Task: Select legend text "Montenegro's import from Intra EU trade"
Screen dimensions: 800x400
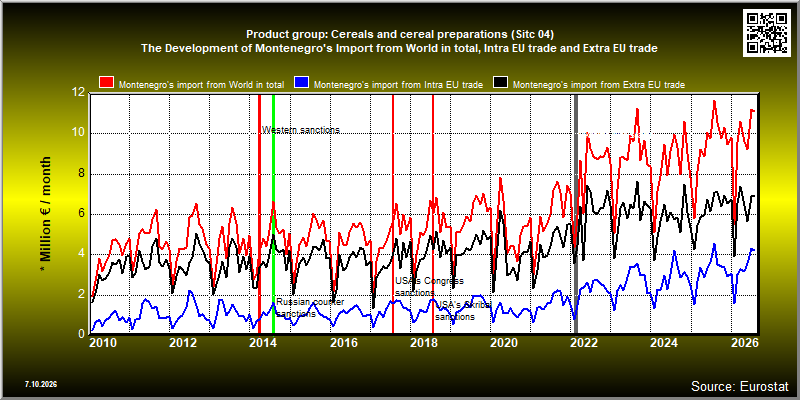Action: click(x=398, y=85)
